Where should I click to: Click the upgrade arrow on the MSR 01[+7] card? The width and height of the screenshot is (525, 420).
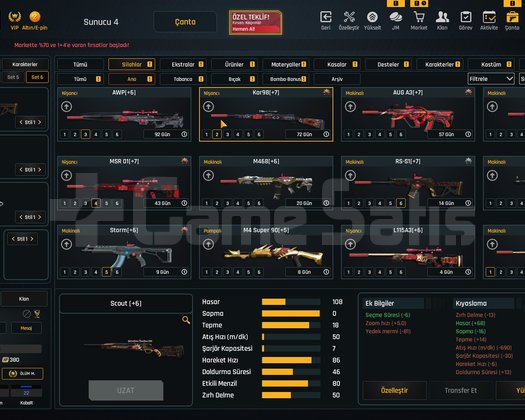coord(66,176)
